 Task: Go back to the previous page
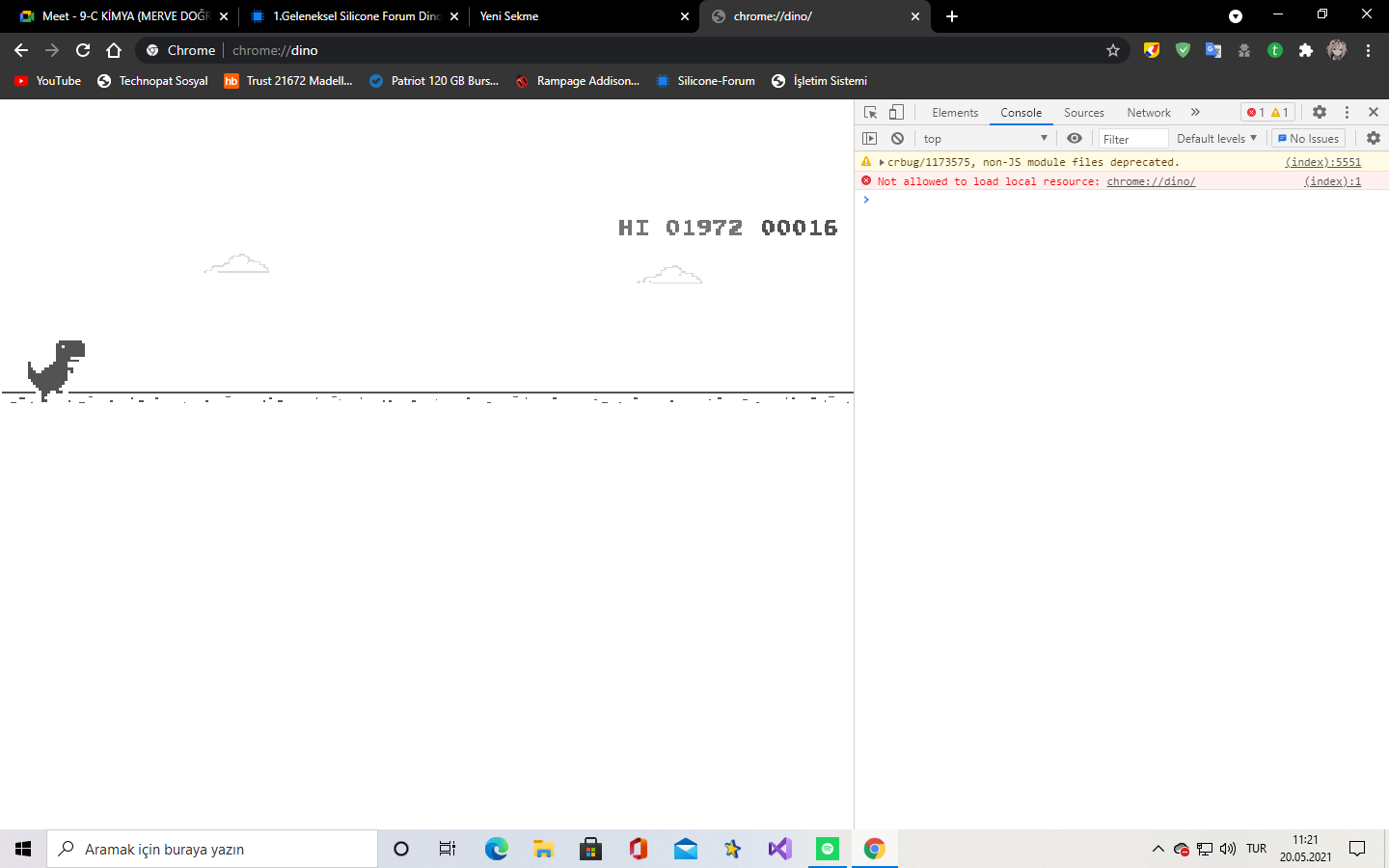point(21,50)
